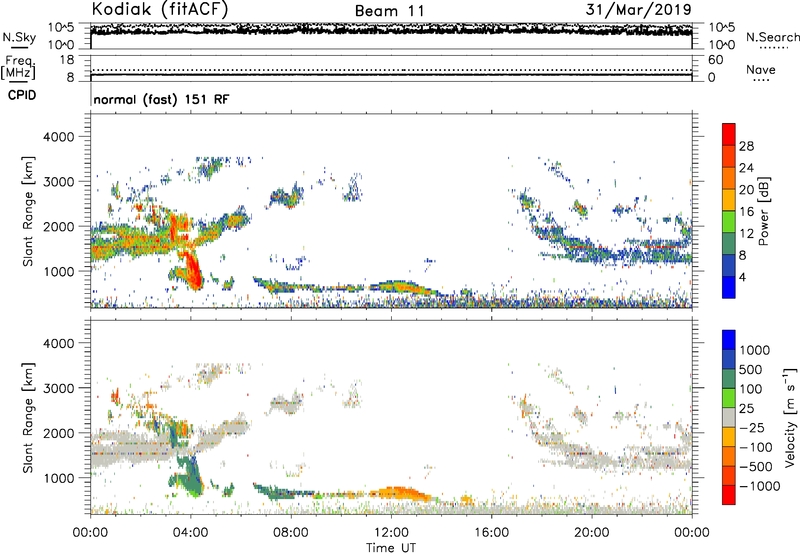800x554 pixels.
Task: Click the 'Nave' legend label
Action: pyautogui.click(x=761, y=70)
